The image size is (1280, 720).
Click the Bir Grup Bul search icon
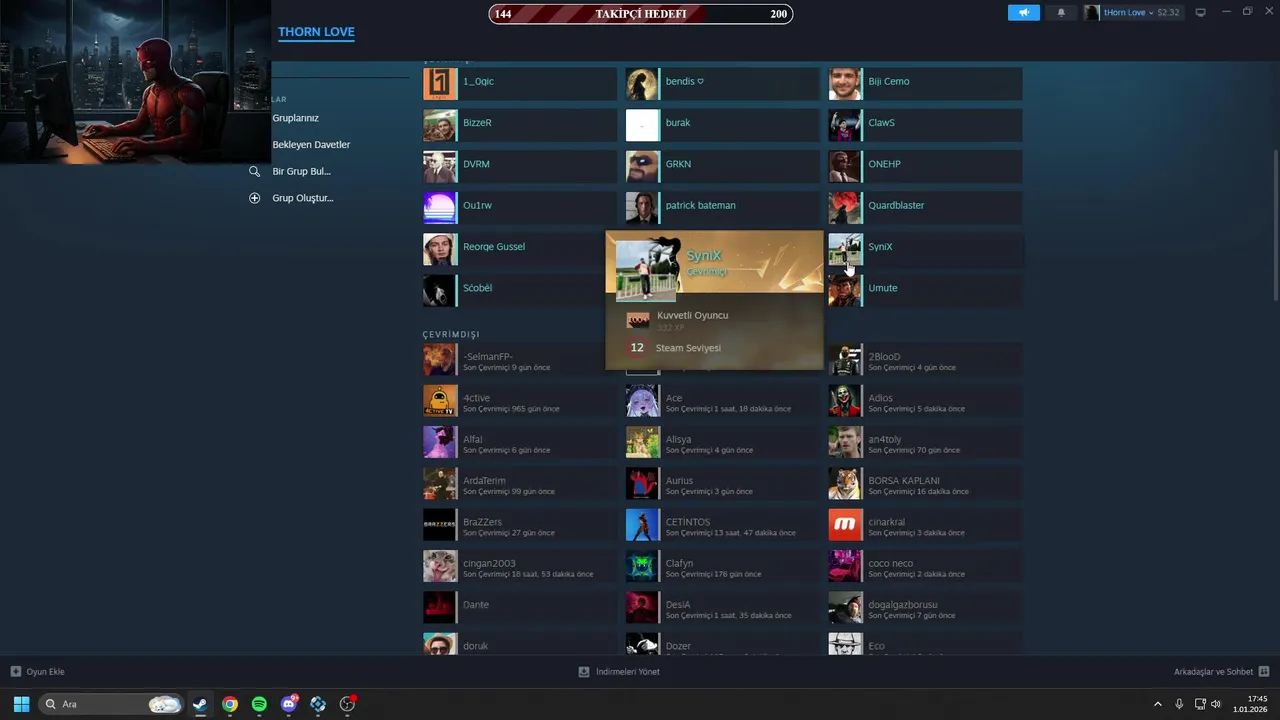tap(254, 171)
